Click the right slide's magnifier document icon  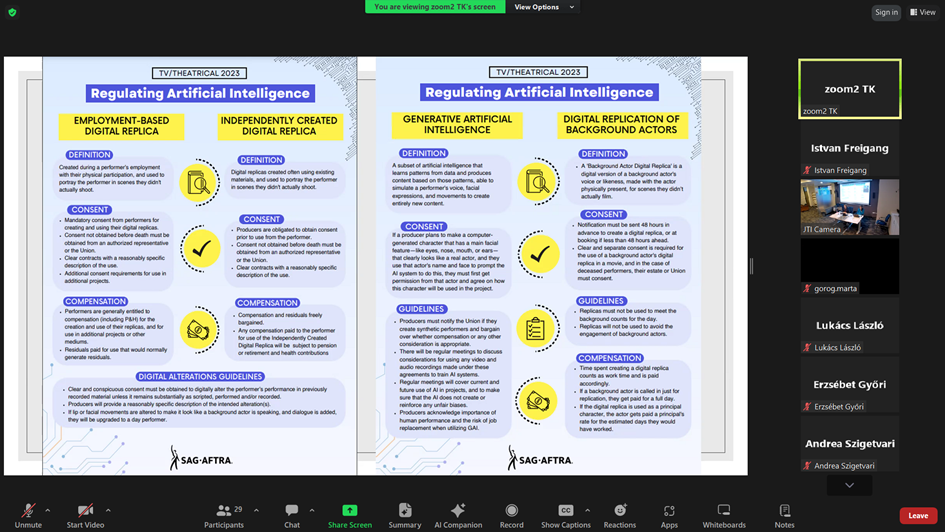(538, 181)
